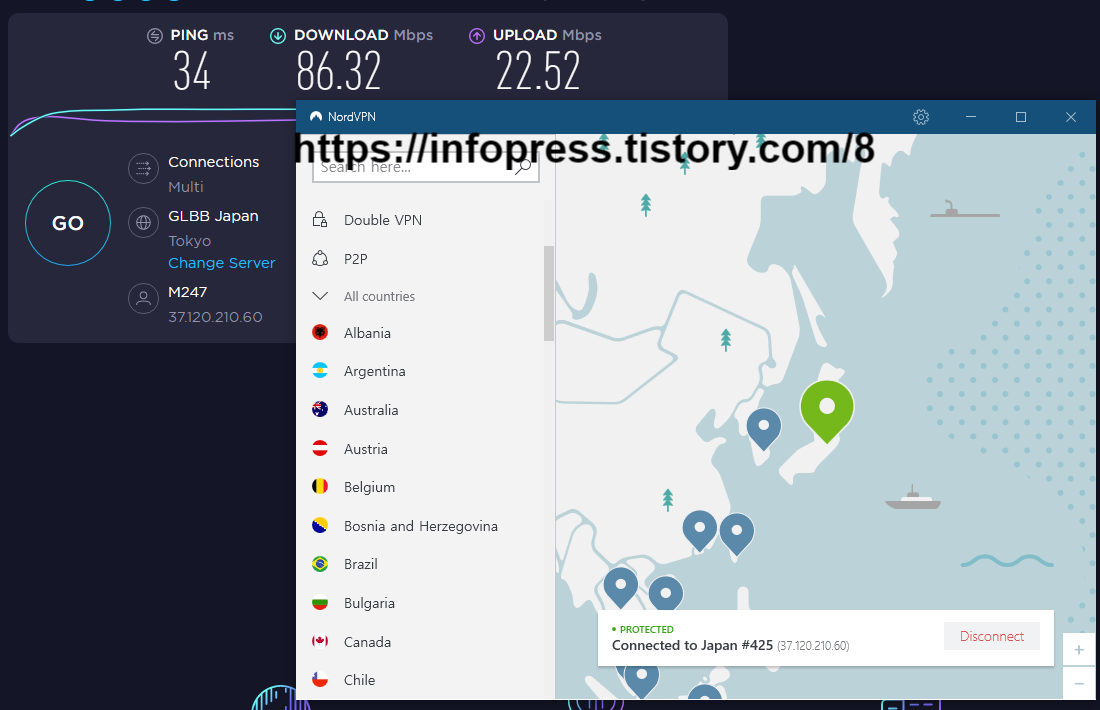The width and height of the screenshot is (1100, 710).
Task: Click the Belgium flag icon
Action: pyautogui.click(x=320, y=486)
